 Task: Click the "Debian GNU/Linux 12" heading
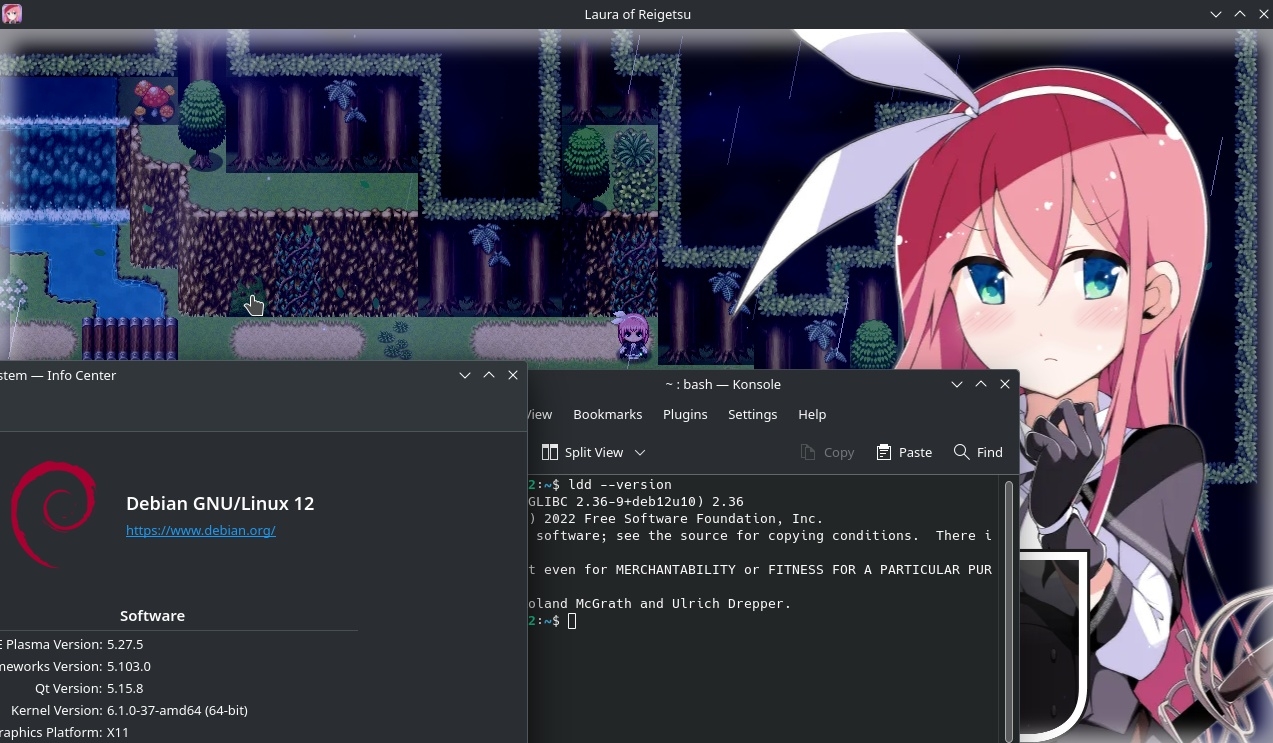(x=220, y=504)
